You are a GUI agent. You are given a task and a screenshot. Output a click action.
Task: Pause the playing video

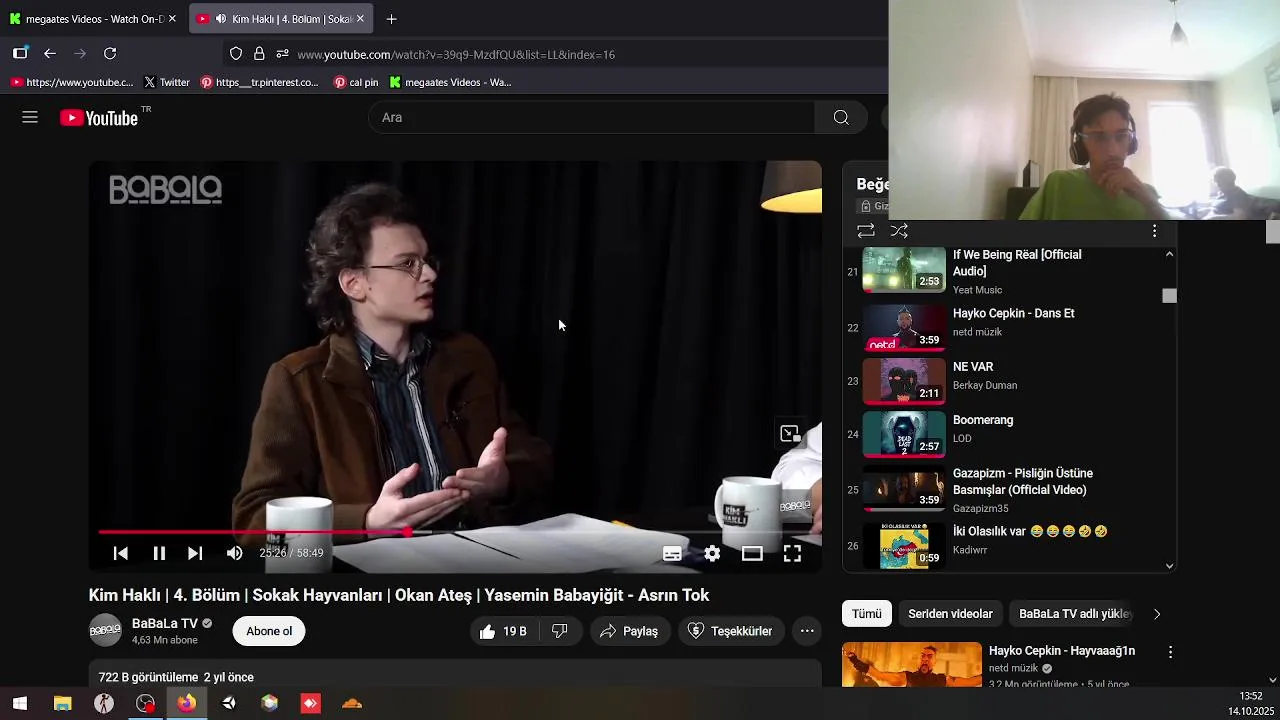click(x=159, y=553)
